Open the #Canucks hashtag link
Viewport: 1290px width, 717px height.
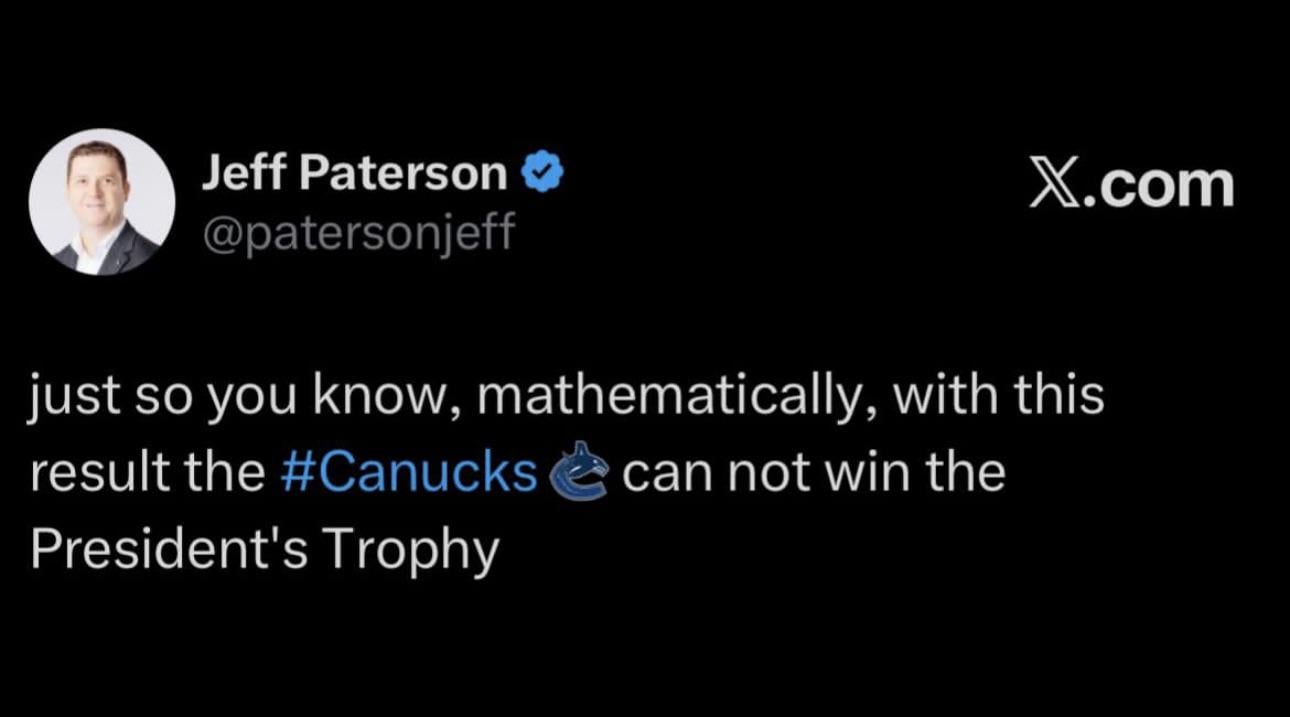[410, 473]
